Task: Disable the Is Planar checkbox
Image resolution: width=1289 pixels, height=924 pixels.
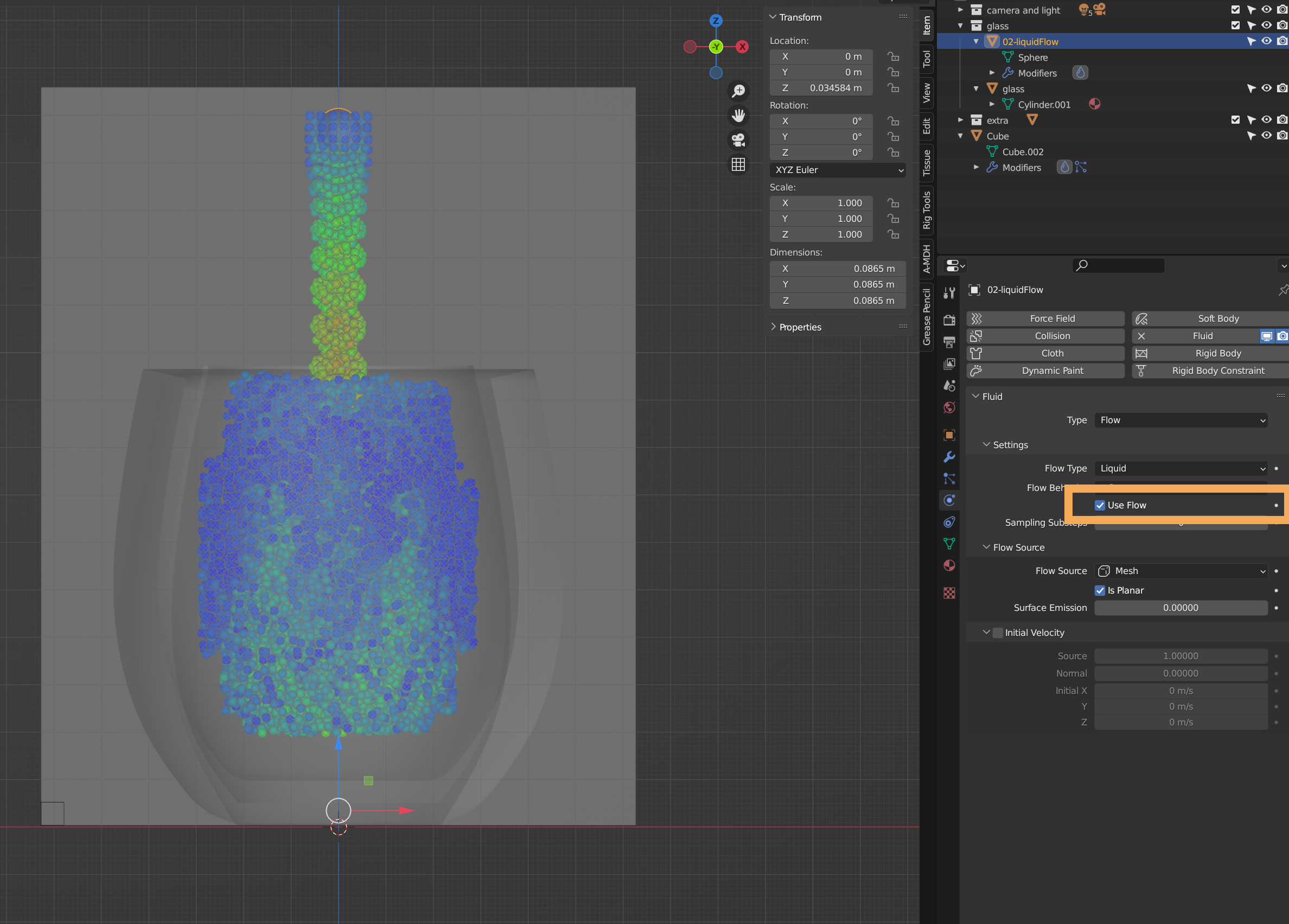Action: (x=1100, y=590)
